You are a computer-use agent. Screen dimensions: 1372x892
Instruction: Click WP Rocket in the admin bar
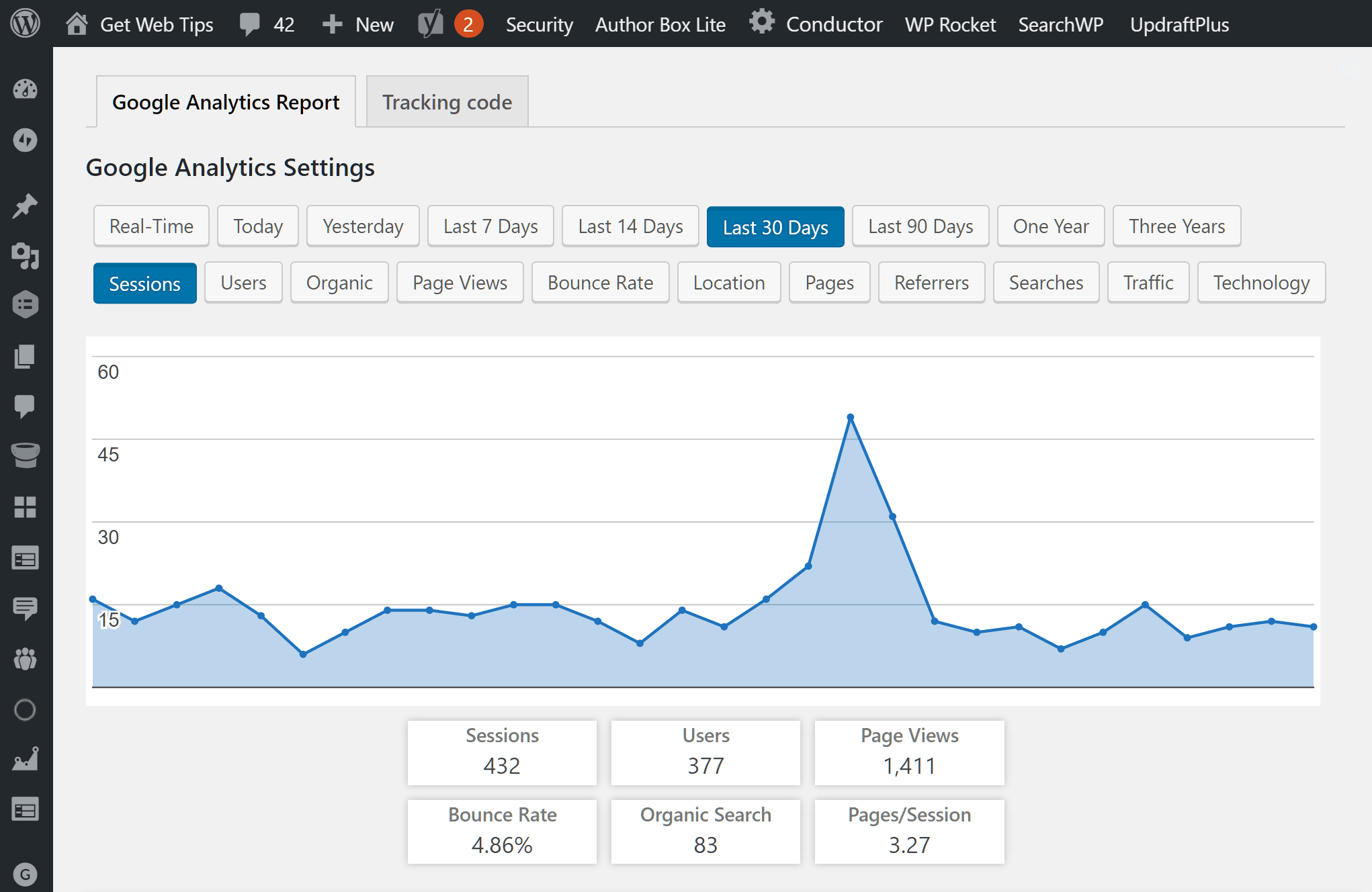pos(950,24)
